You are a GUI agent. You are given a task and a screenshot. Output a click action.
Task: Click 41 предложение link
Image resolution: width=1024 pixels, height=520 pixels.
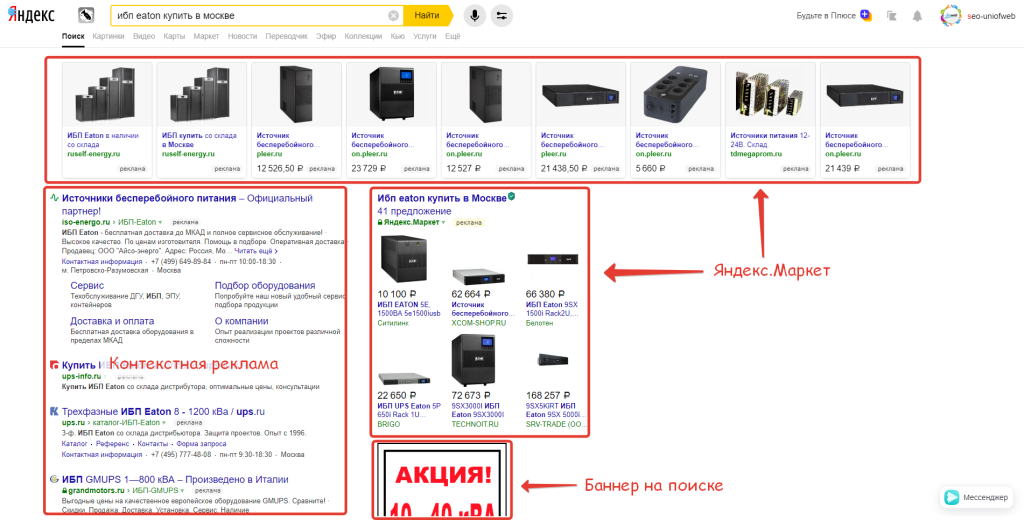tap(414, 211)
